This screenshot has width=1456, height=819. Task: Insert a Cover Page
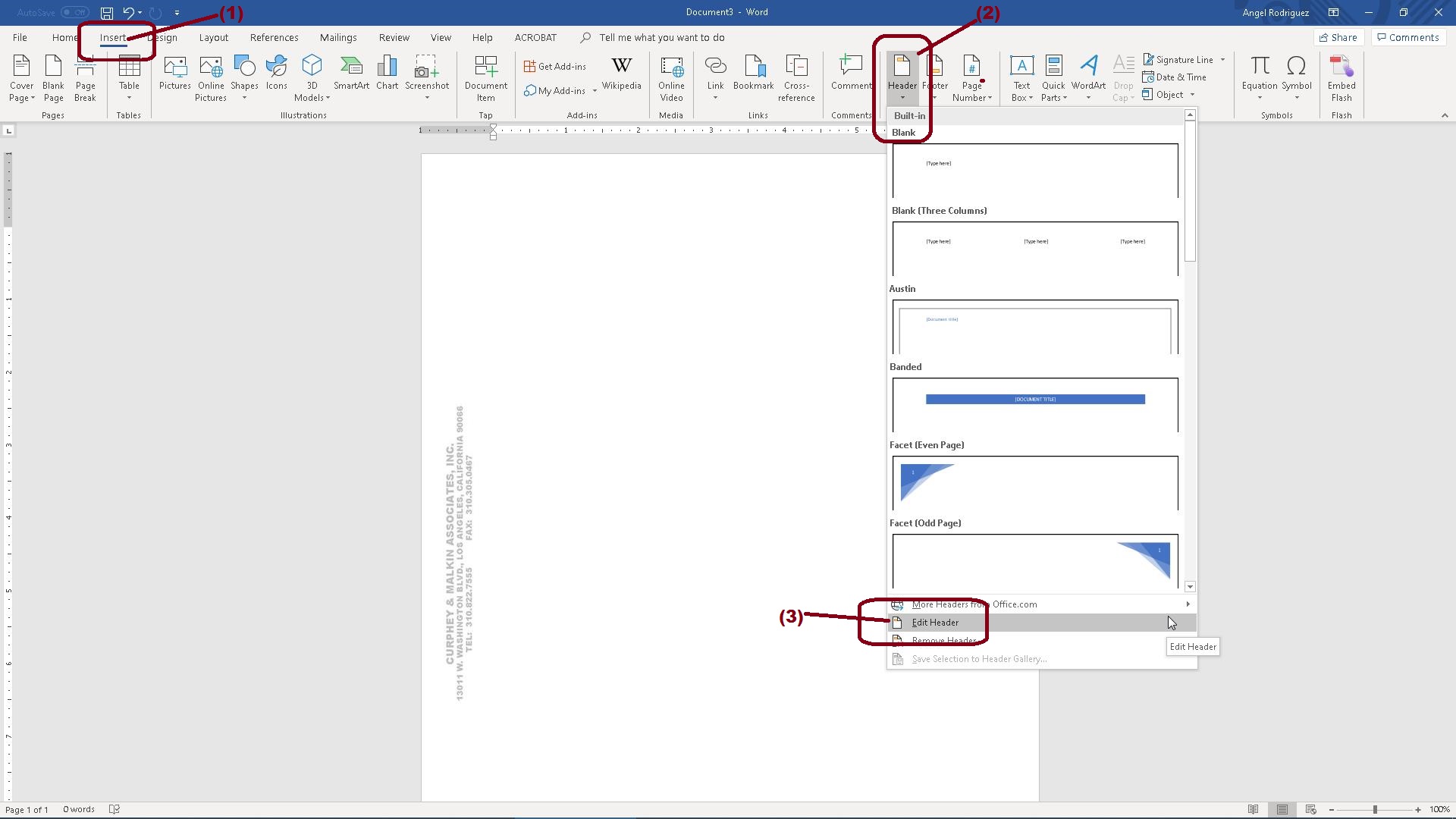[x=21, y=77]
